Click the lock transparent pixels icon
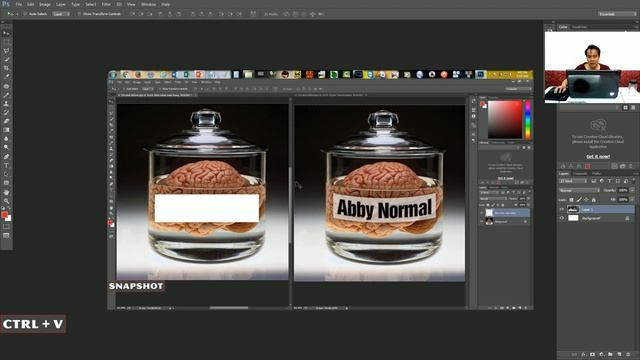 point(571,200)
